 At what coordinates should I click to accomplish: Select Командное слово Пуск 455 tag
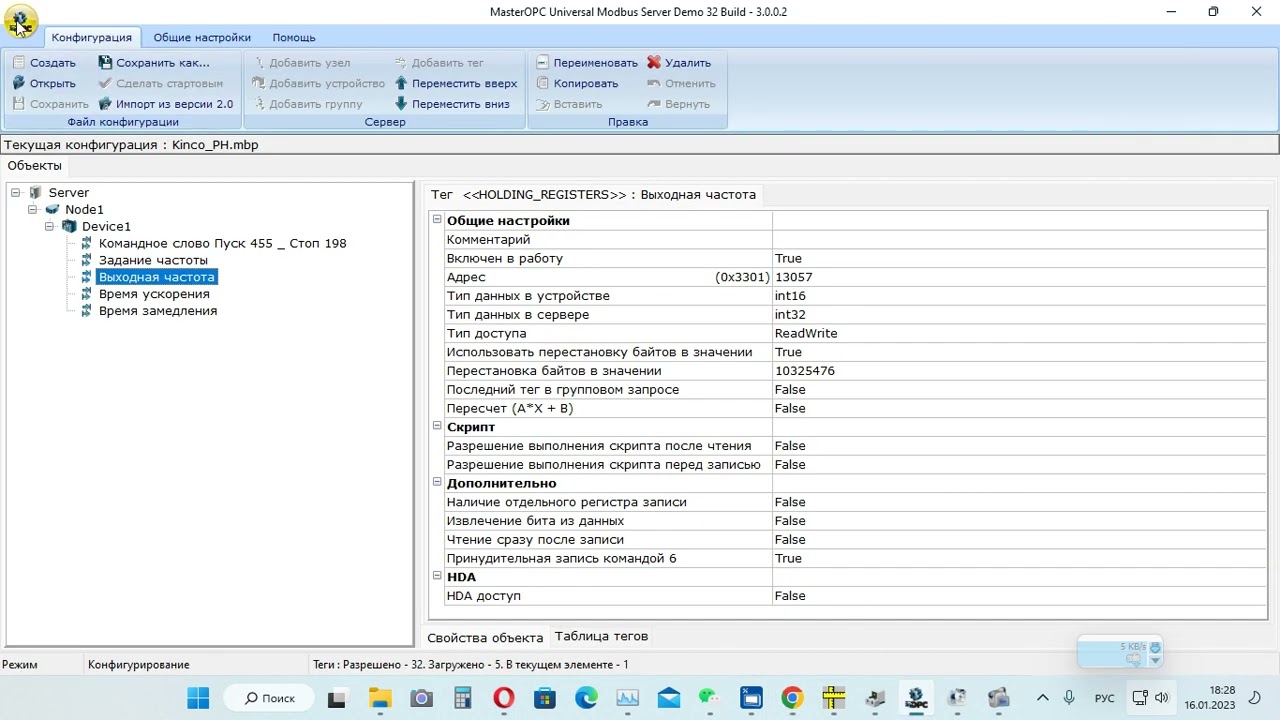pos(222,243)
